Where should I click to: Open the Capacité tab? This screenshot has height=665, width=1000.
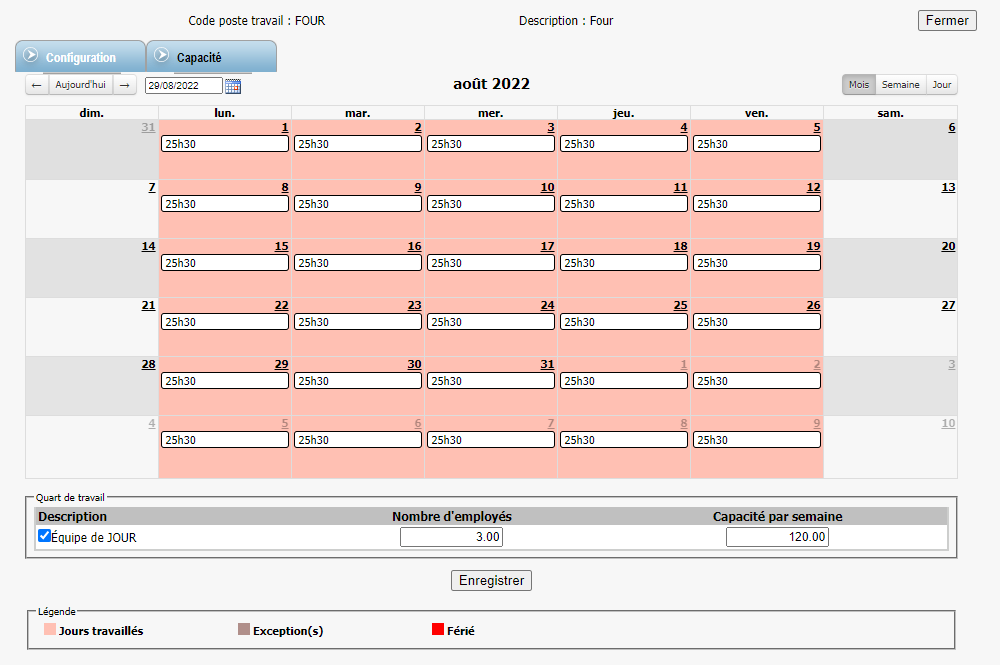click(199, 58)
